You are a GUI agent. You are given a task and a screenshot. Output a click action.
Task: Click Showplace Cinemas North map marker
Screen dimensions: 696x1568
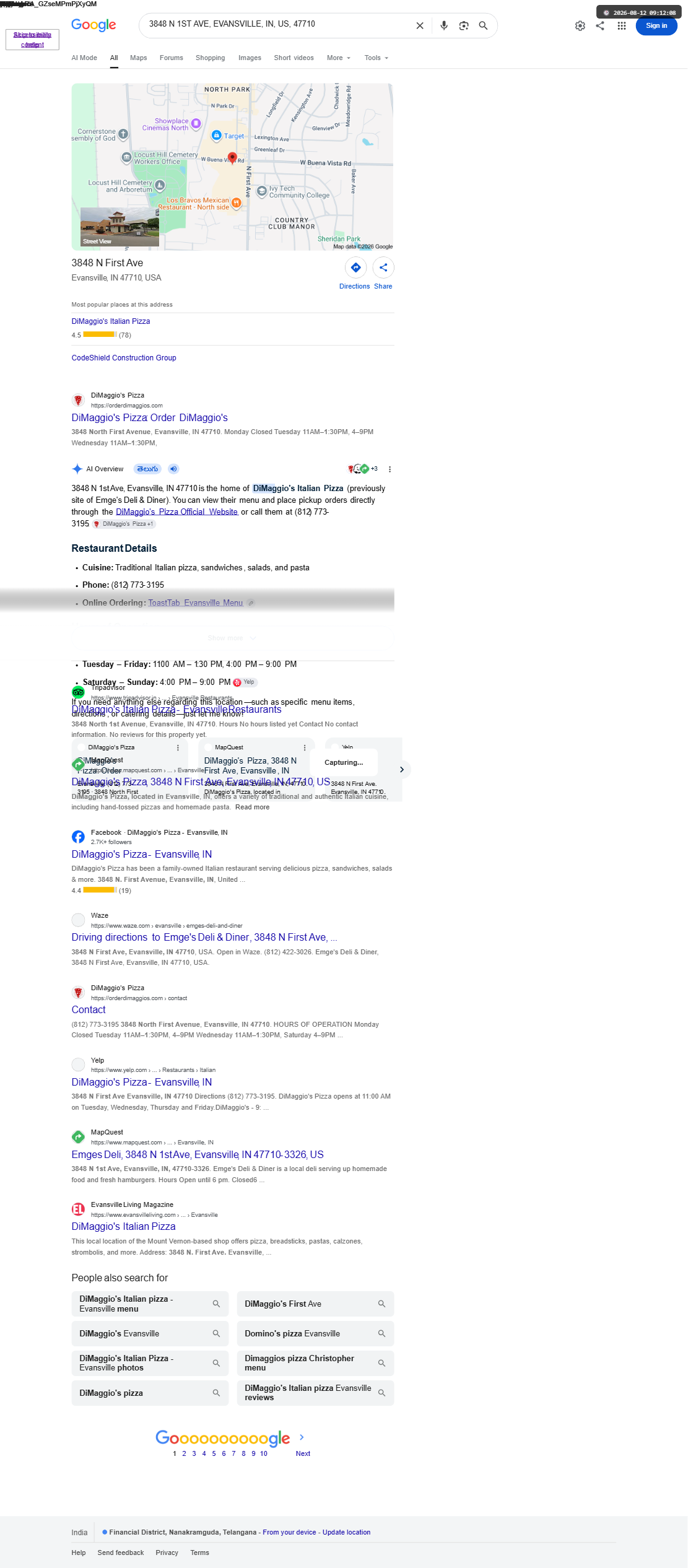(196, 123)
